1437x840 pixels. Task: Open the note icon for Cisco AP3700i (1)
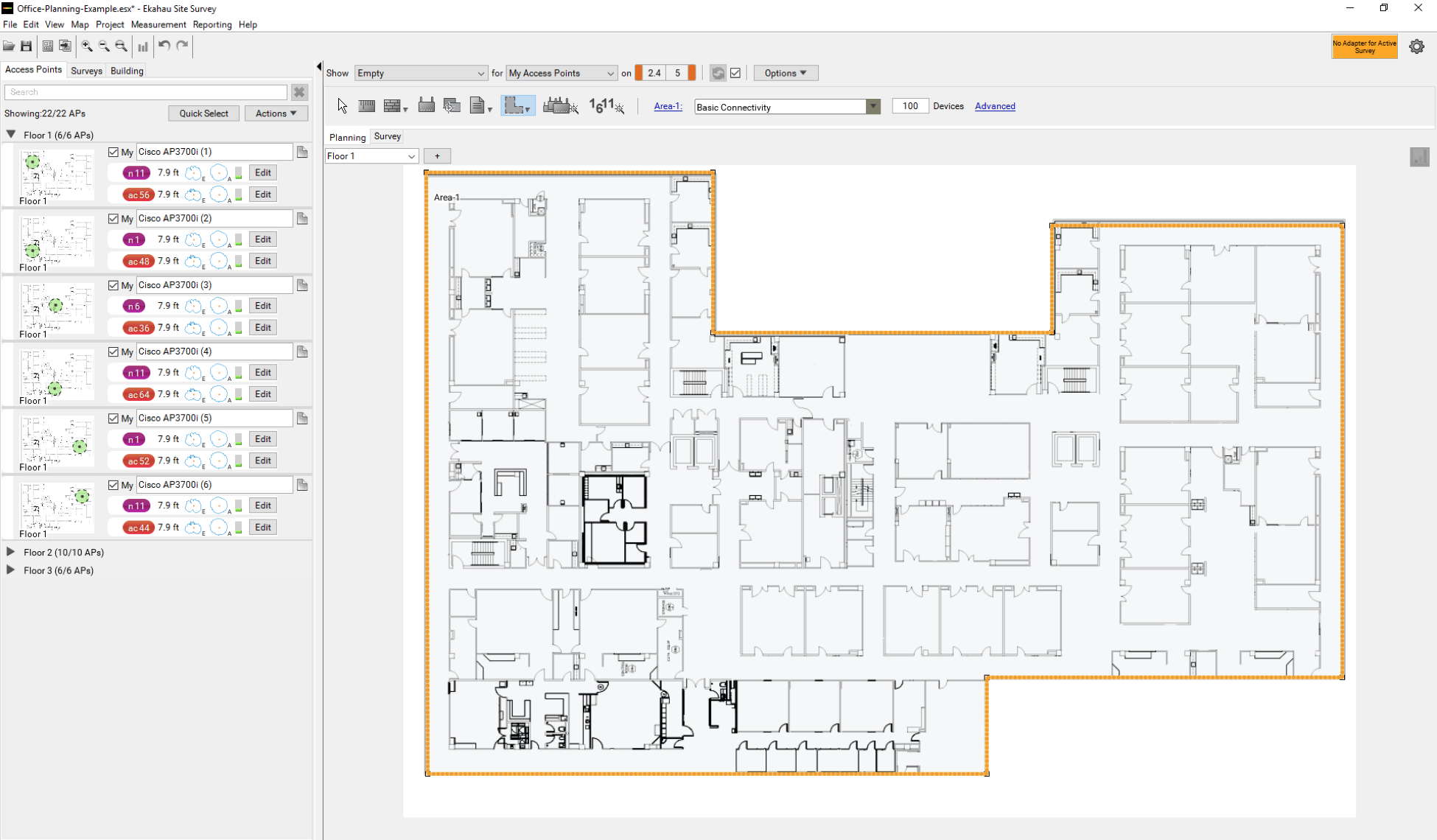tap(302, 152)
